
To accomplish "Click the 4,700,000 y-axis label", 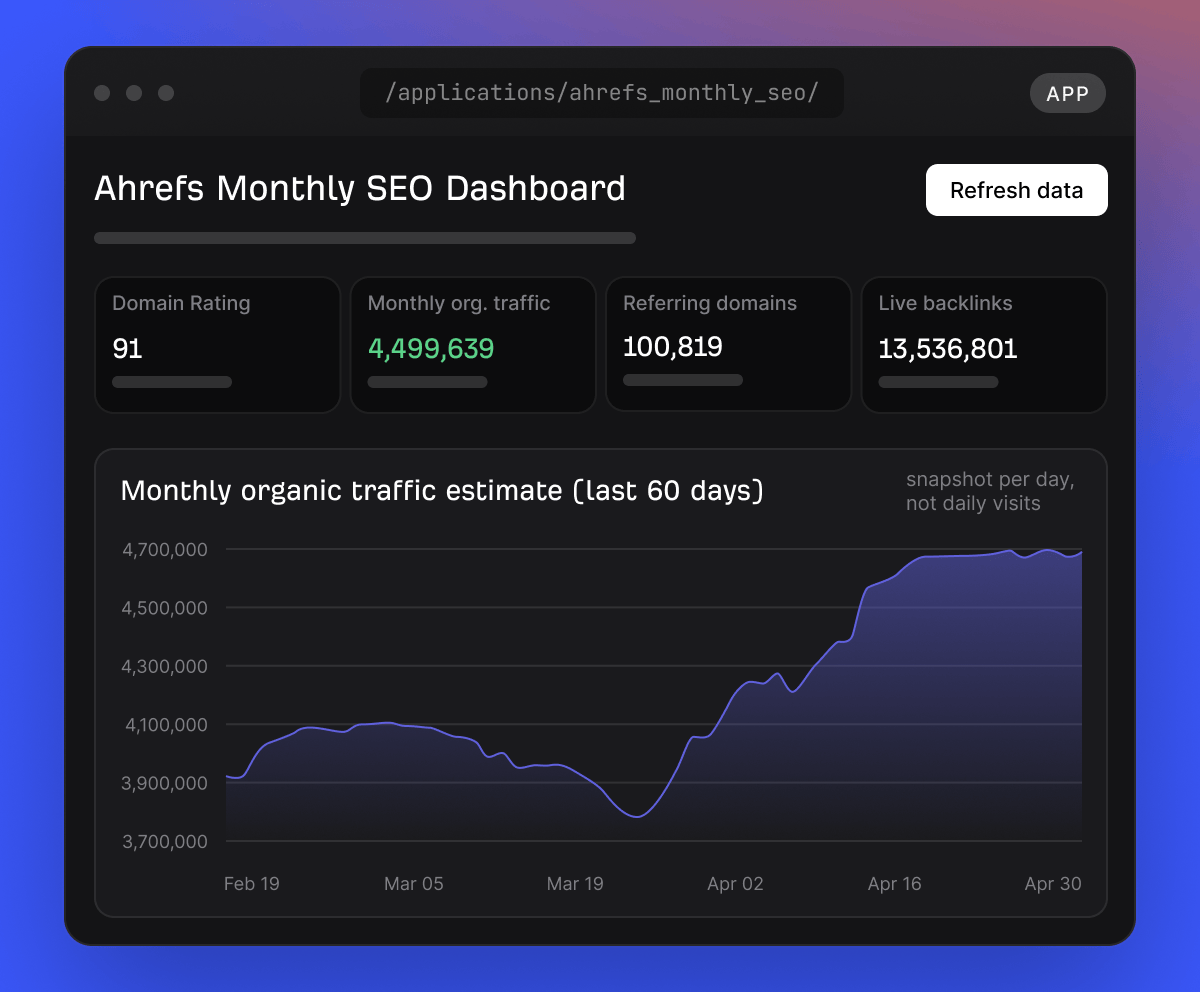I will (165, 549).
